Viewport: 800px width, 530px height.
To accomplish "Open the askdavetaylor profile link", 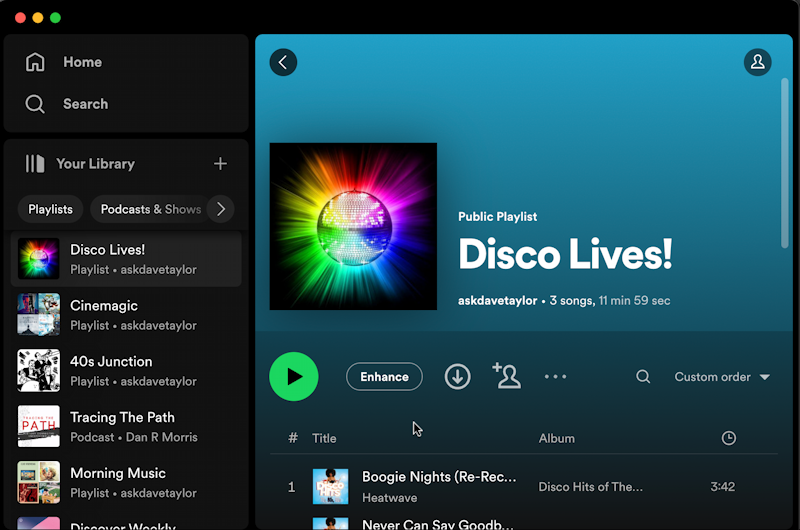I will pyautogui.click(x=497, y=301).
